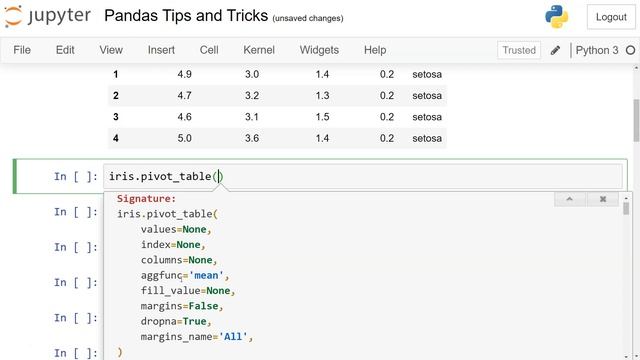Viewport: 640px width, 360px height.
Task: Click row index 4 in the table
Action: pyautogui.click(x=116, y=138)
